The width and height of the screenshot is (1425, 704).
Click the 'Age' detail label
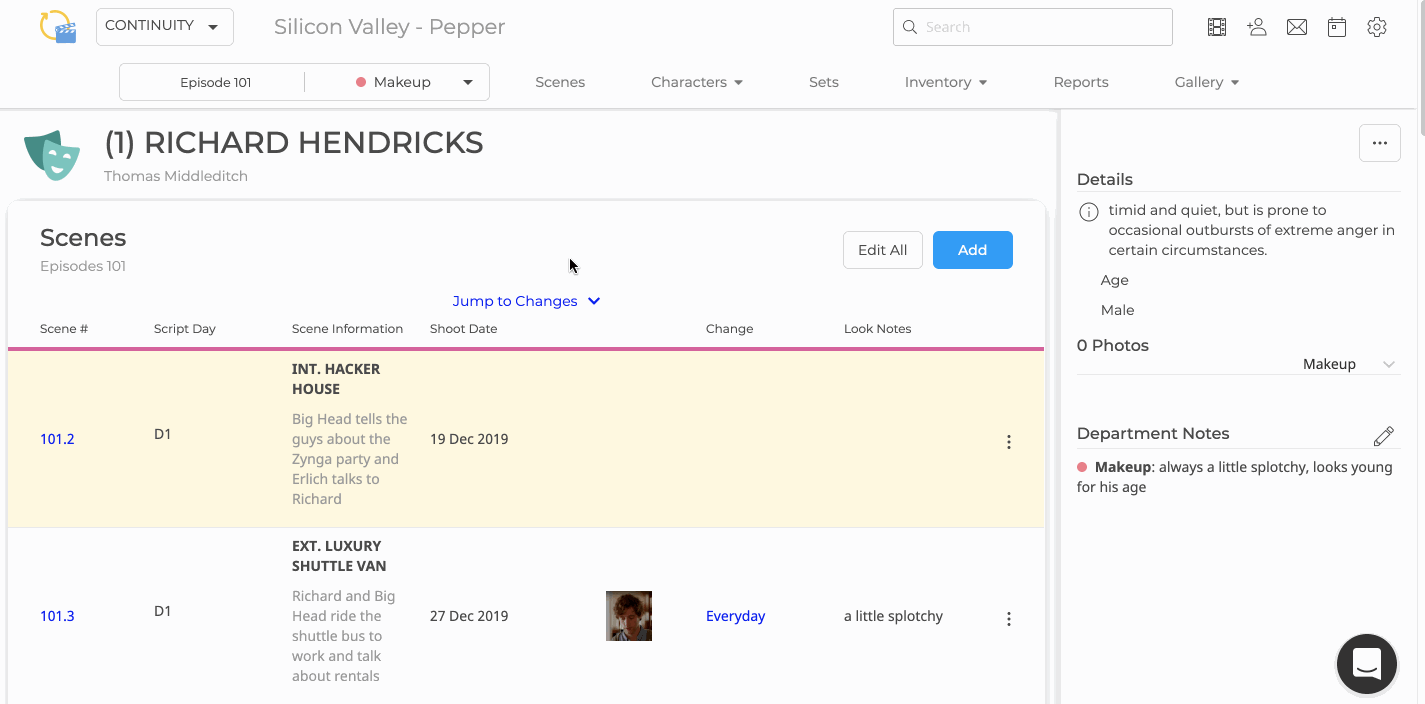point(1115,280)
